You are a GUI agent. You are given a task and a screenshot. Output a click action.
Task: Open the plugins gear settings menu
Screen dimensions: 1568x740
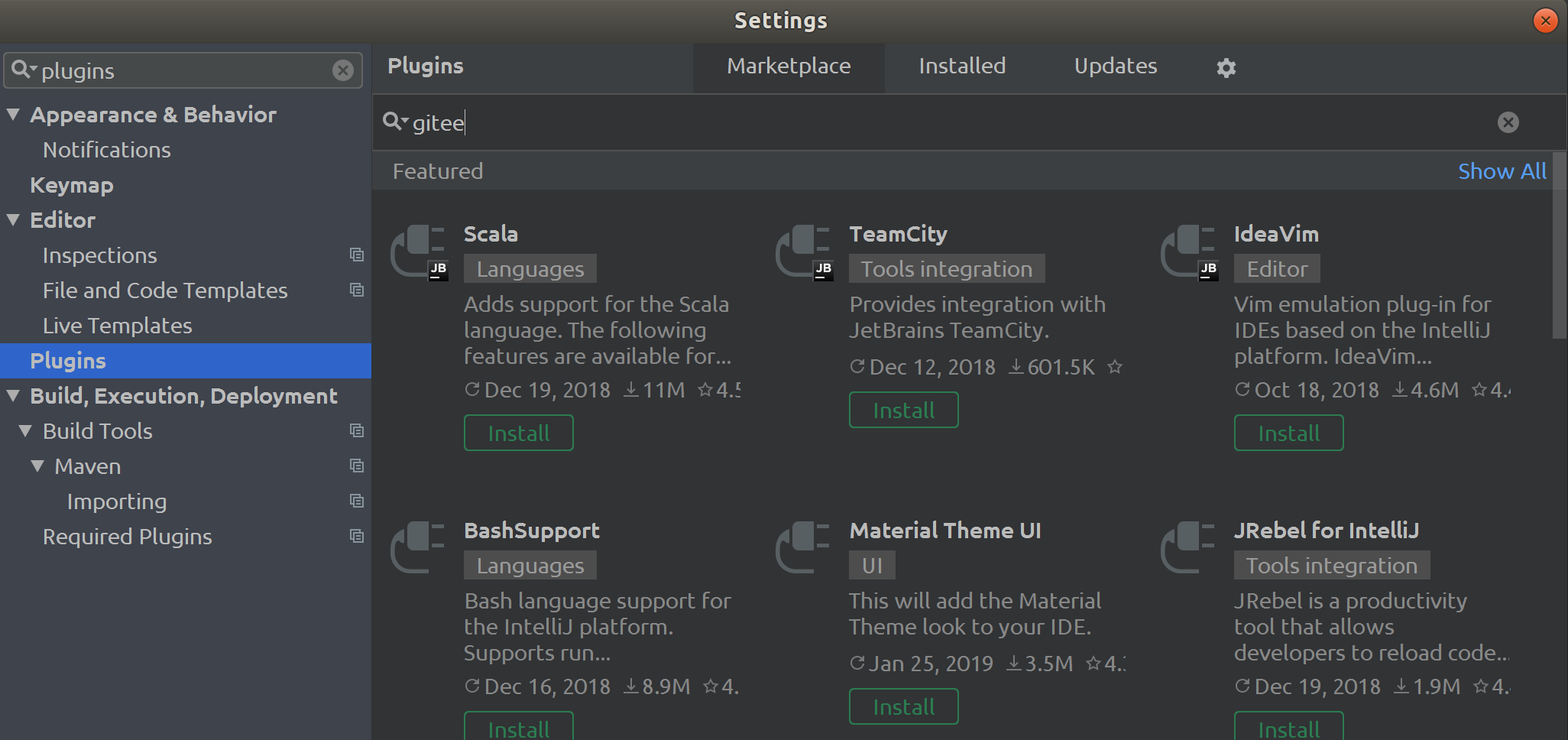(x=1226, y=67)
